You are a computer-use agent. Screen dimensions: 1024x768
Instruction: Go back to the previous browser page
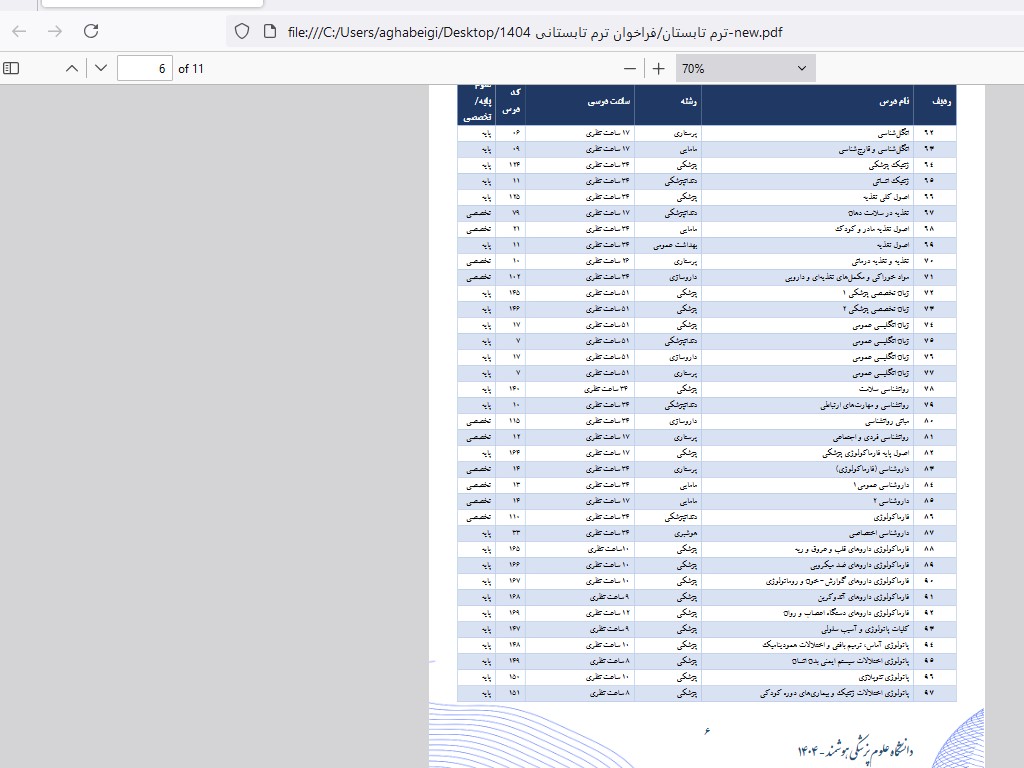[x=19, y=31]
